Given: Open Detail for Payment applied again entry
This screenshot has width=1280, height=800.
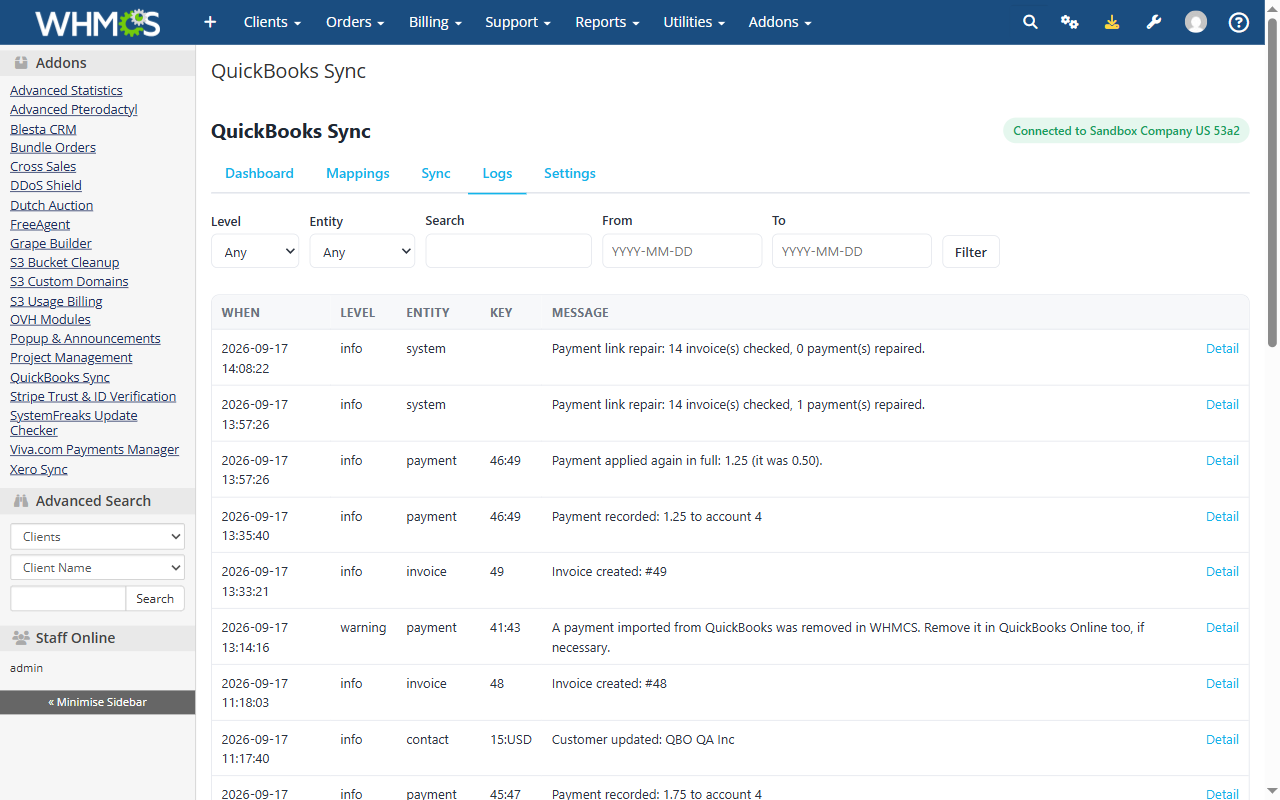Looking at the screenshot, I should click(1222, 461).
